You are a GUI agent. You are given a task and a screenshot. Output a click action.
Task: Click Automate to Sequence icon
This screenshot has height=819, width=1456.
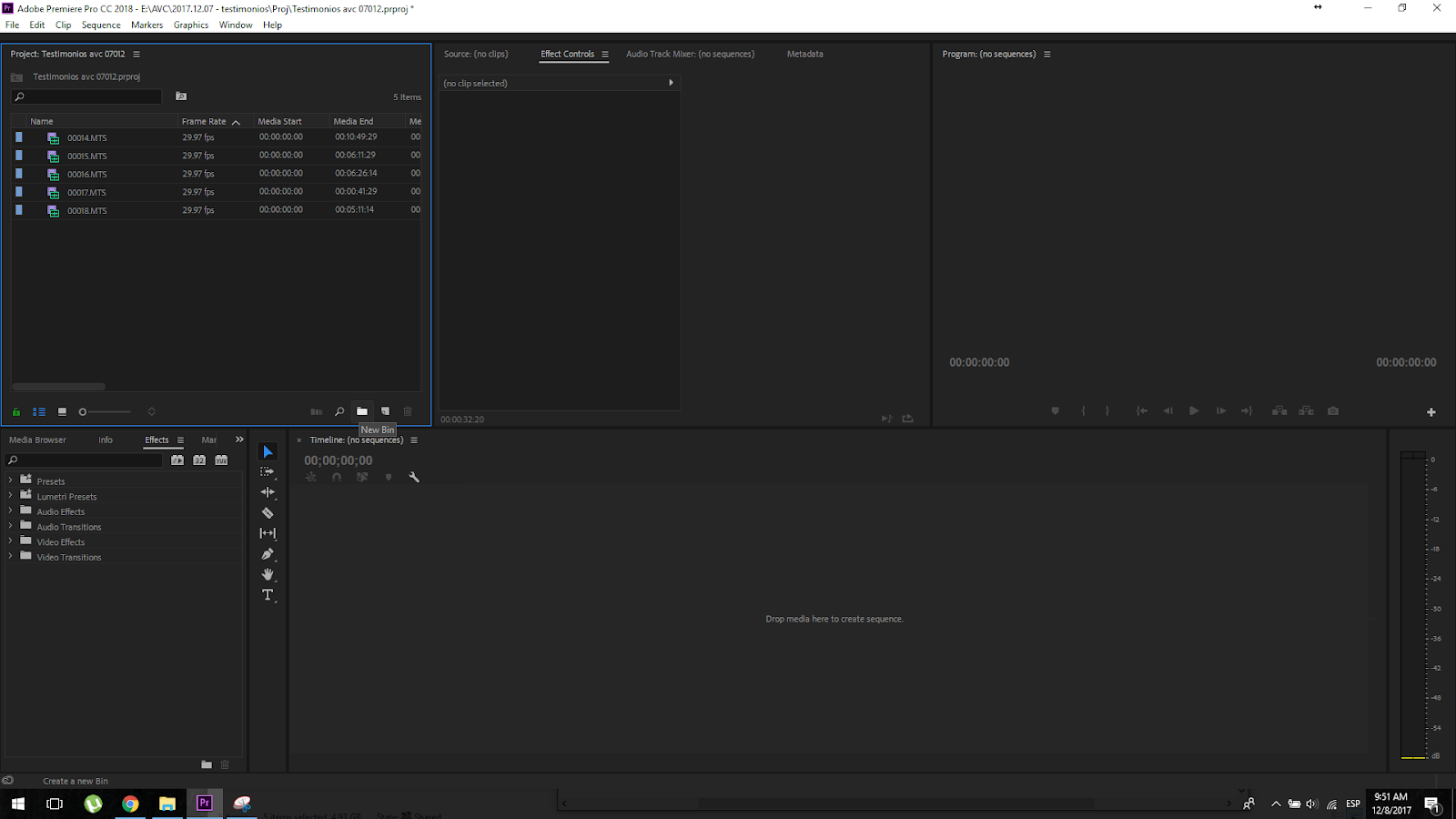coord(317,411)
